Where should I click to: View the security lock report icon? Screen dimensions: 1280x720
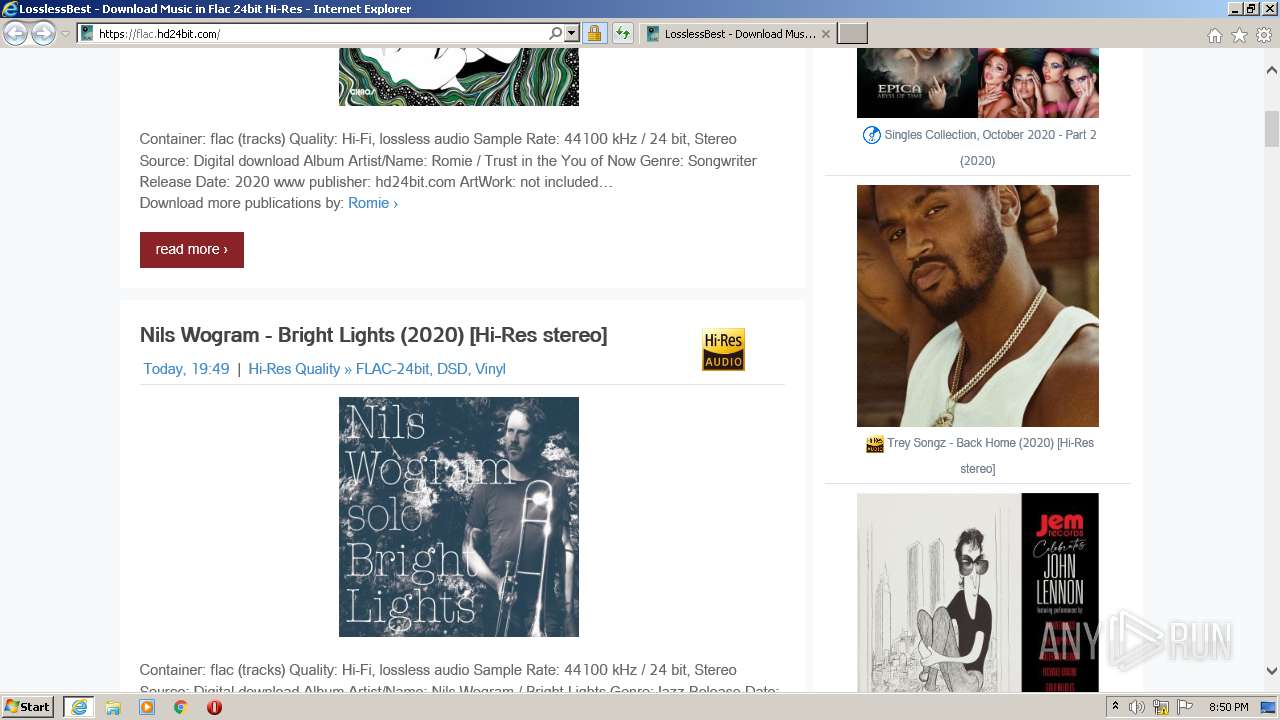(594, 33)
